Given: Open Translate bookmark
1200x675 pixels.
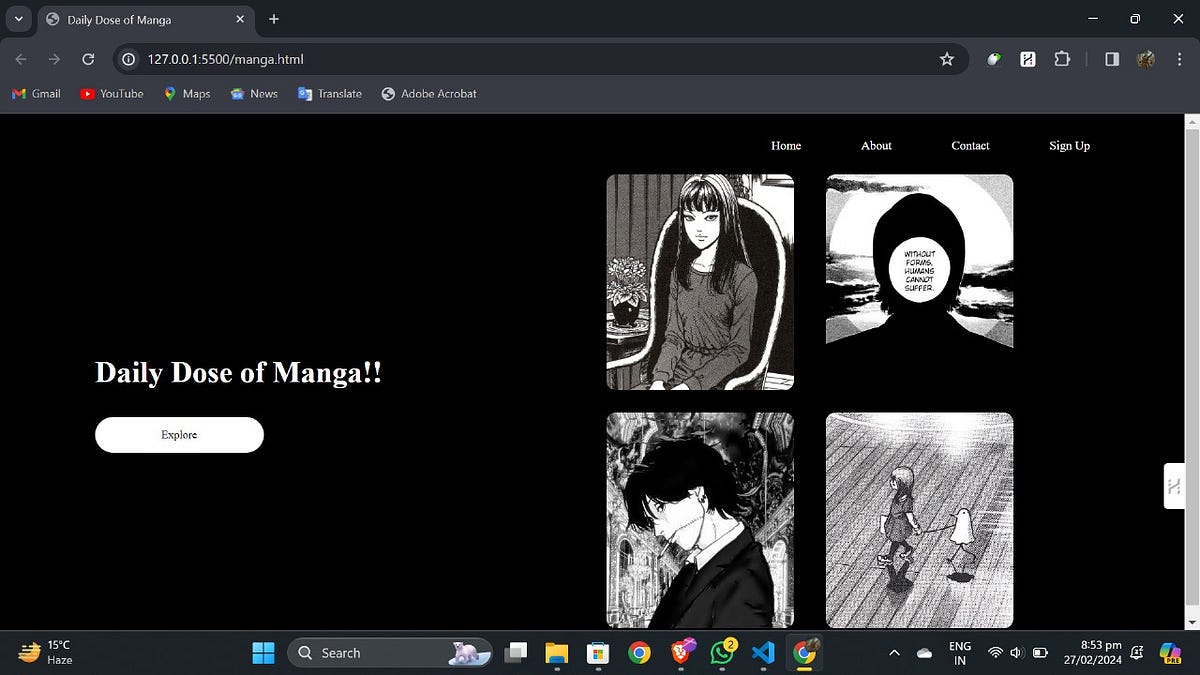Looking at the screenshot, I should click(330, 93).
